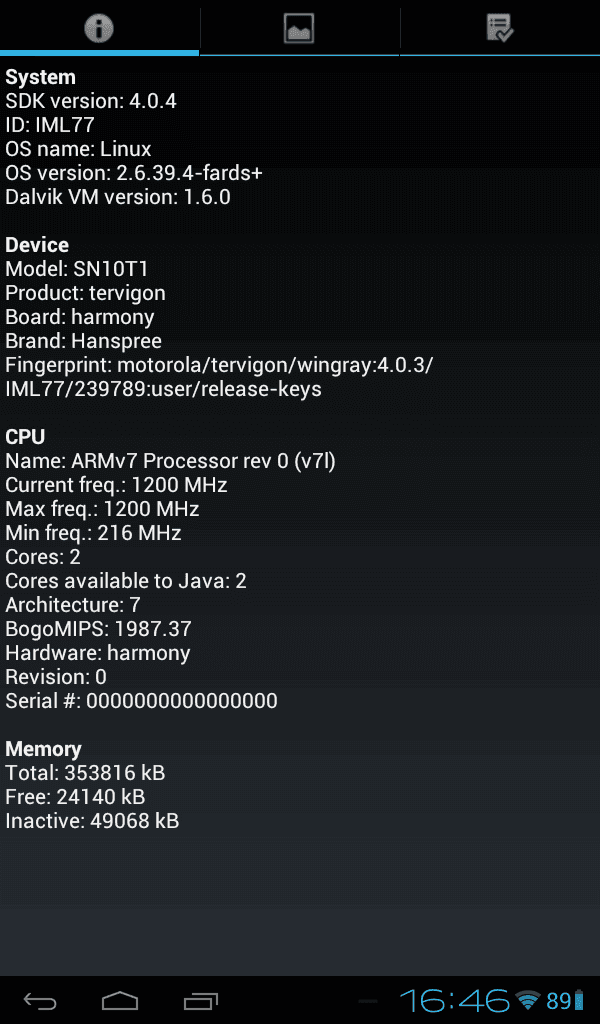Tap the Fingerprint motorola/tervigon line
Screen dimensions: 600x1024
[219, 377]
